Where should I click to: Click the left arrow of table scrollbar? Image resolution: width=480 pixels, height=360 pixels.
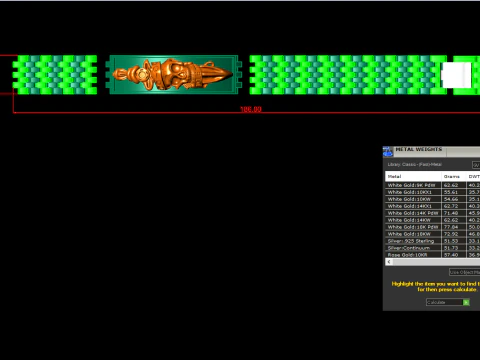pos(389,262)
